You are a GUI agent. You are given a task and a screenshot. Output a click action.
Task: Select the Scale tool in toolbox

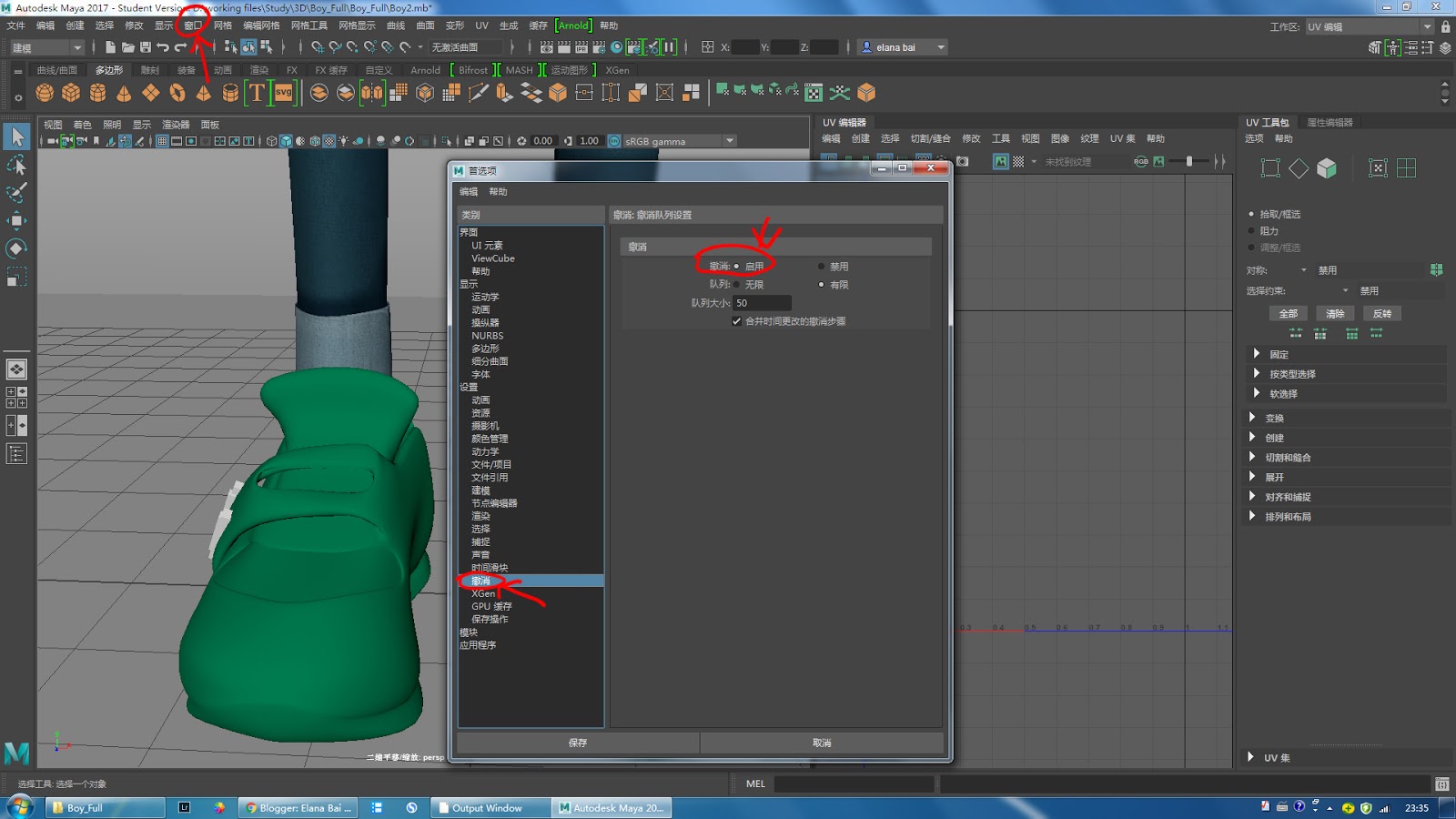point(16,277)
